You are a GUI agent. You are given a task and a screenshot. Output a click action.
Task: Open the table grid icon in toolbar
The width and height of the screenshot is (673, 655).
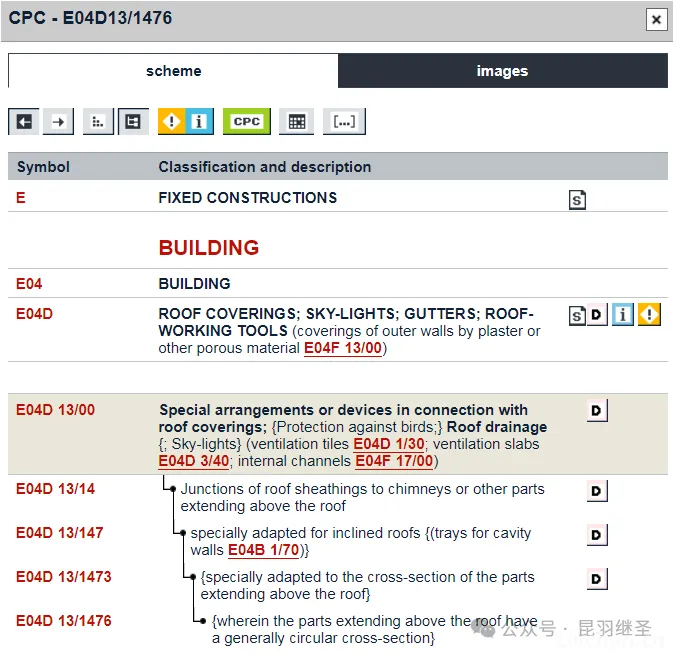pyautogui.click(x=296, y=121)
